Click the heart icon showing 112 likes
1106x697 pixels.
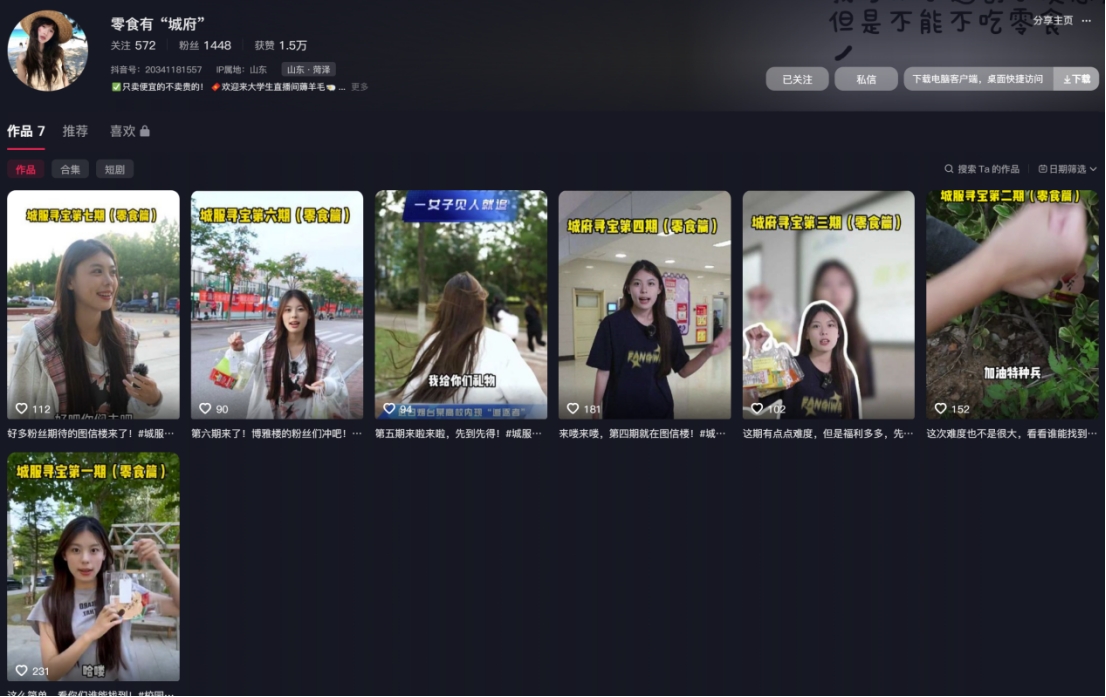(22, 409)
